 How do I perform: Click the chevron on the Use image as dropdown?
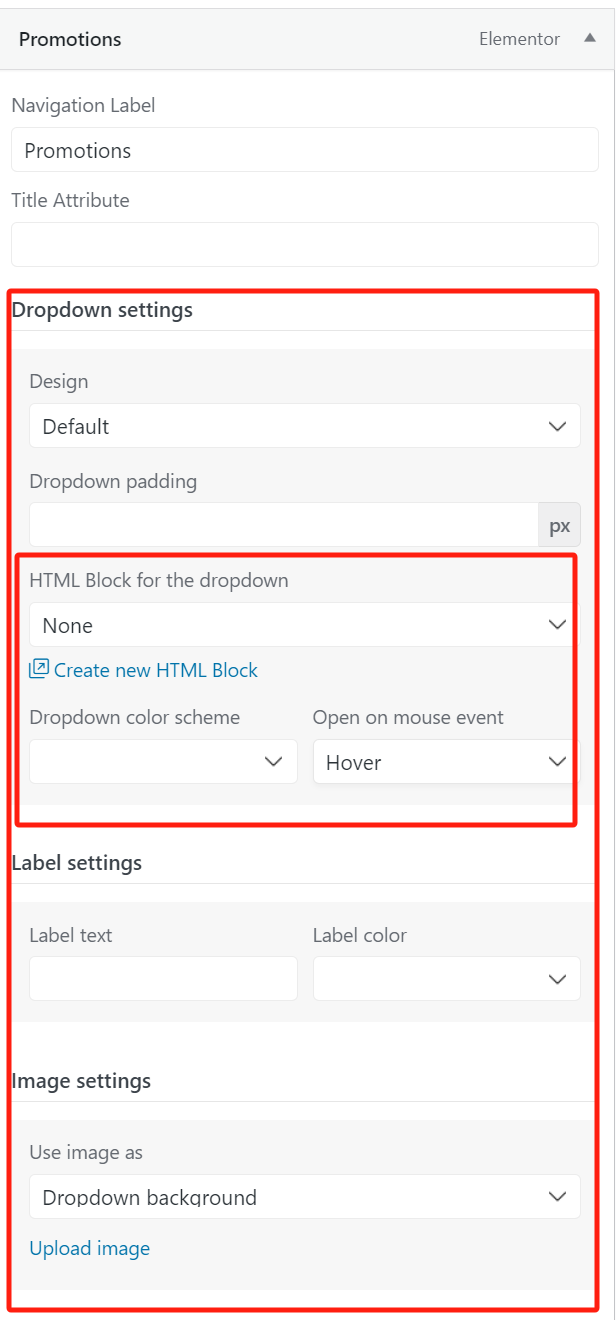[557, 1196]
